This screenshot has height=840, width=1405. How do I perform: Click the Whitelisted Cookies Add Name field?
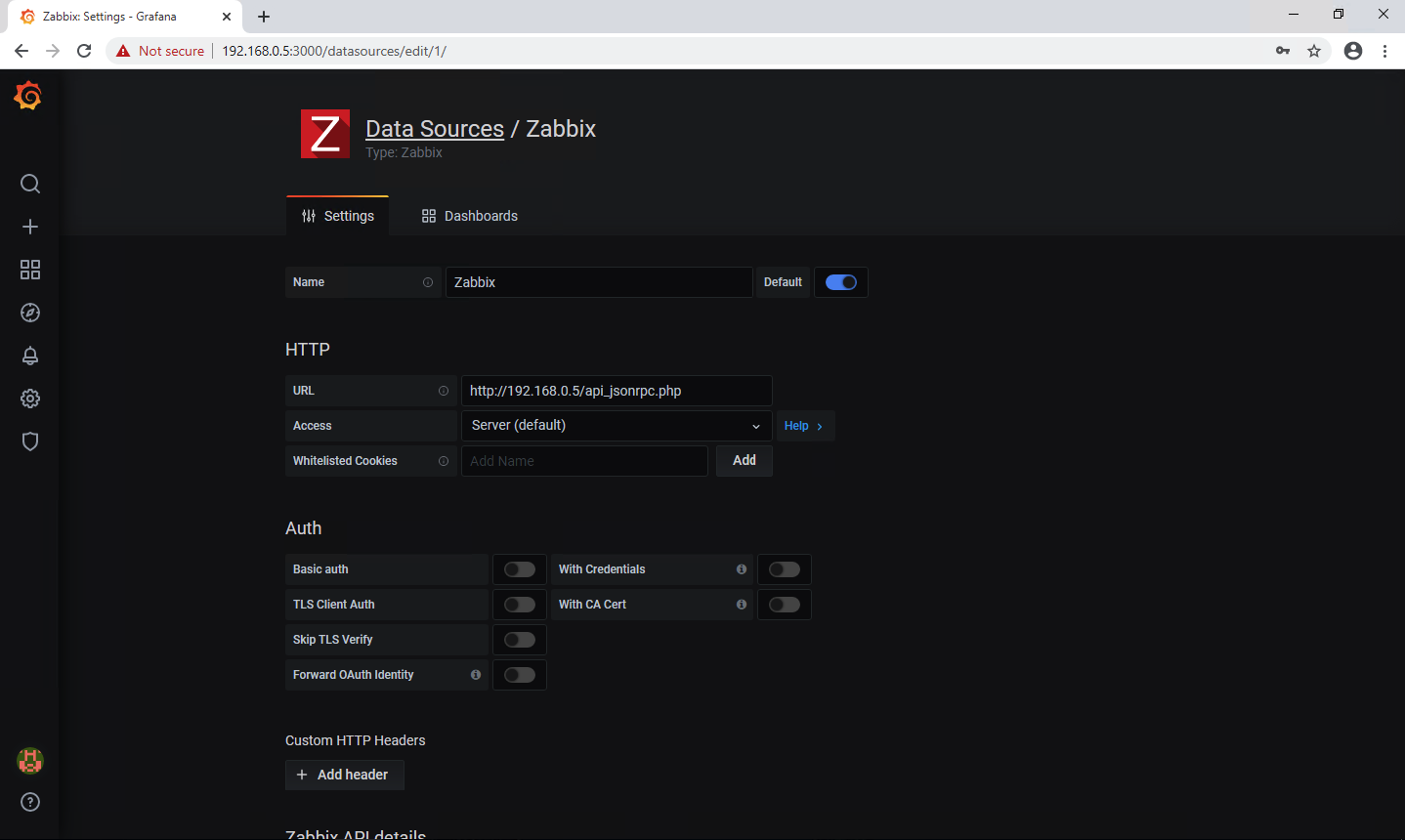click(x=584, y=461)
